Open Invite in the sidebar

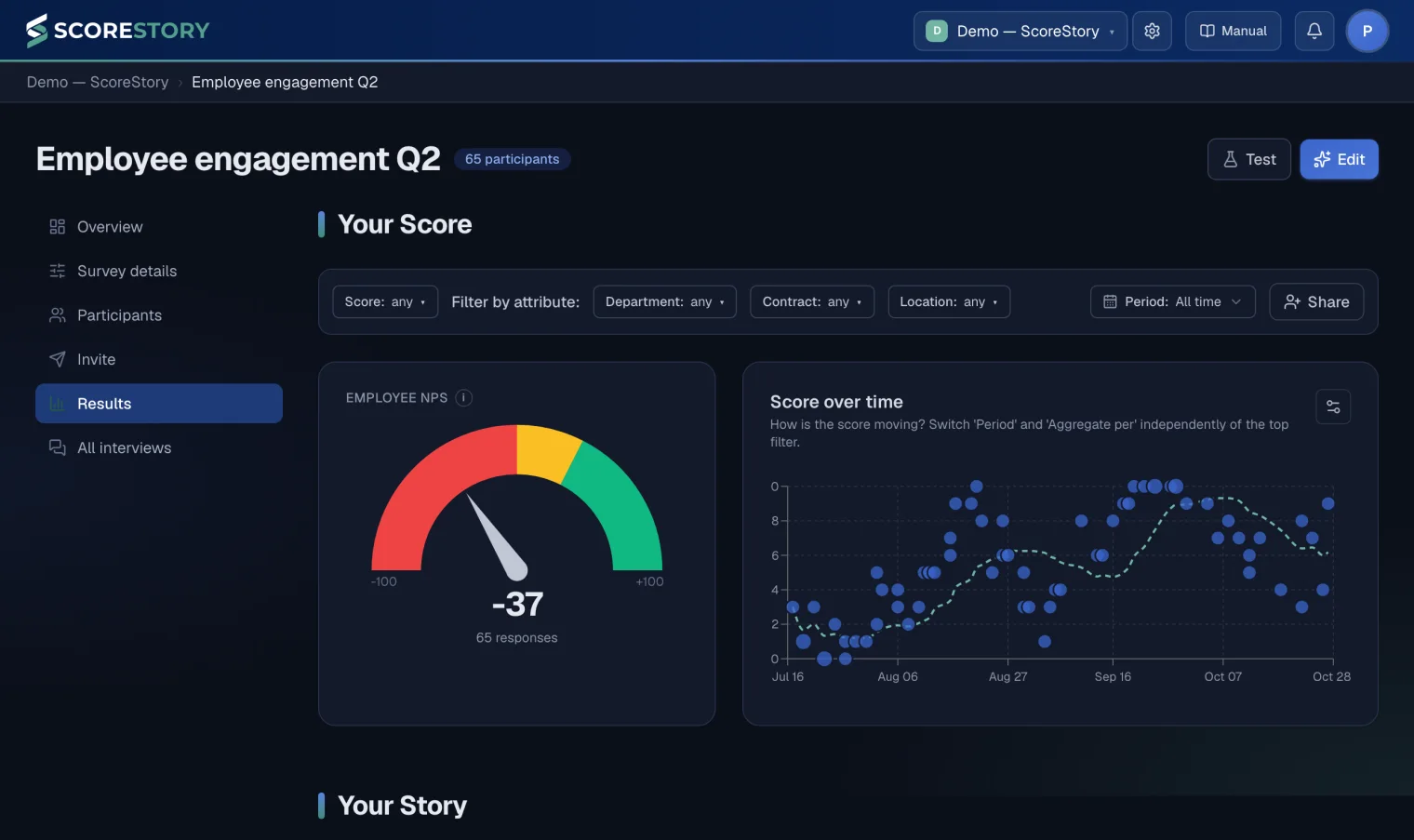159,359
